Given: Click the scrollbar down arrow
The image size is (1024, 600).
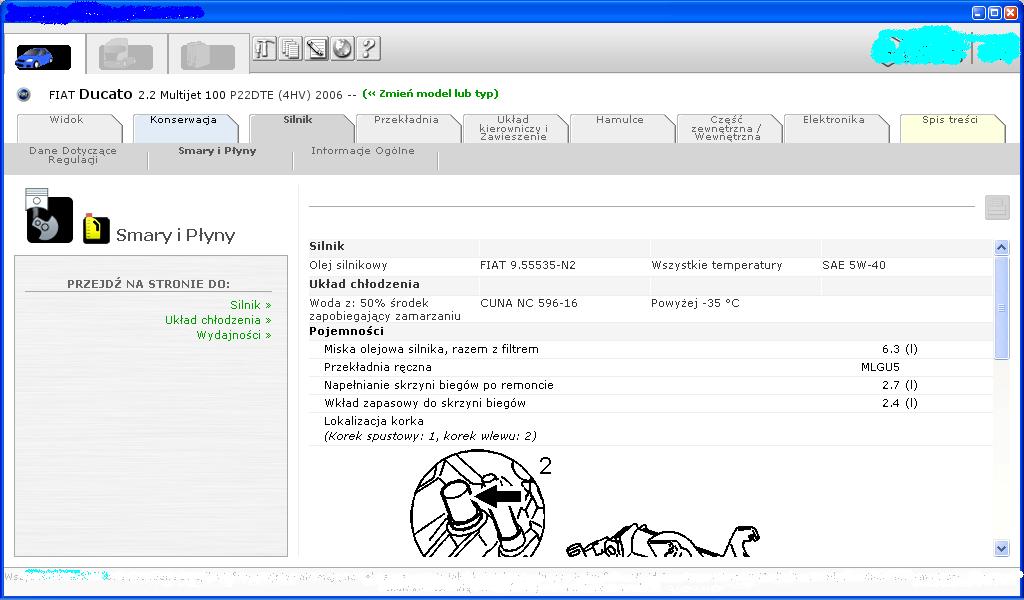Looking at the screenshot, I should point(1002,548).
